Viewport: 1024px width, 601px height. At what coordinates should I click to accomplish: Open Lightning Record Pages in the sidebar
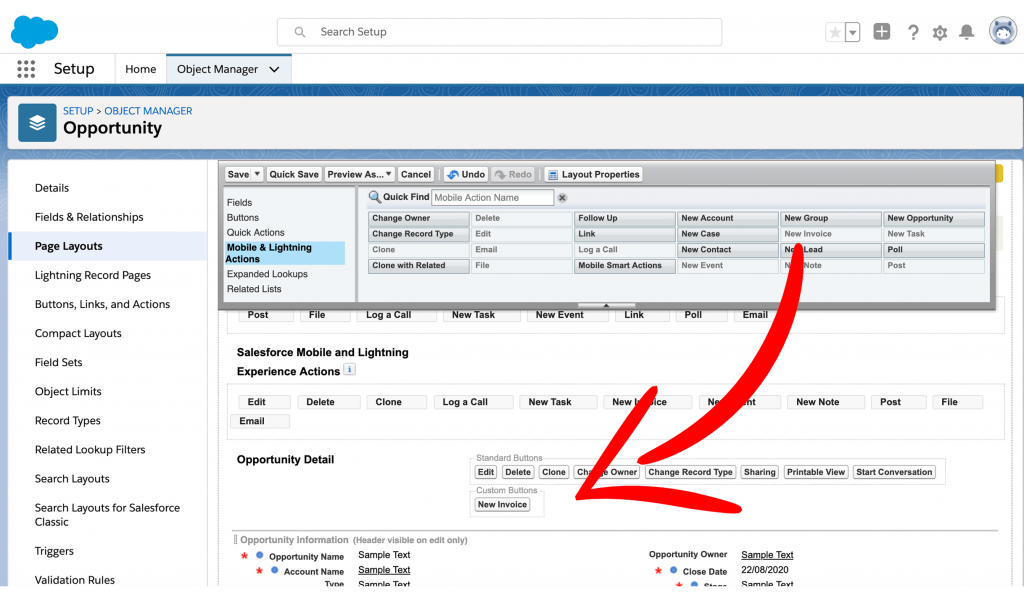[93, 275]
